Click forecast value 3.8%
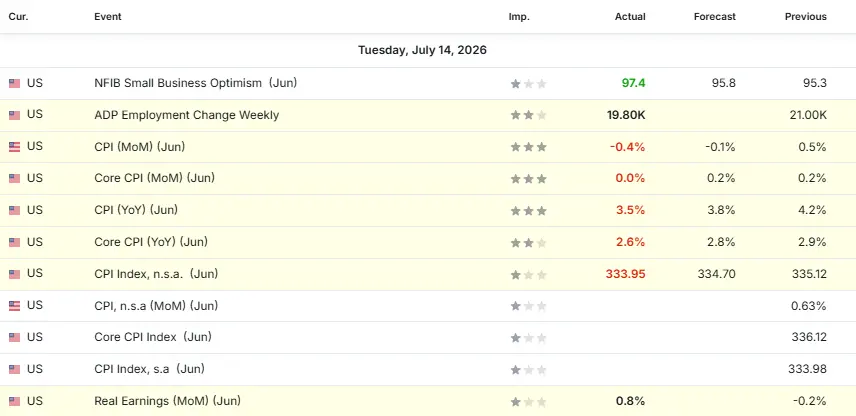Viewport: 856px width, 416px height. click(x=721, y=210)
